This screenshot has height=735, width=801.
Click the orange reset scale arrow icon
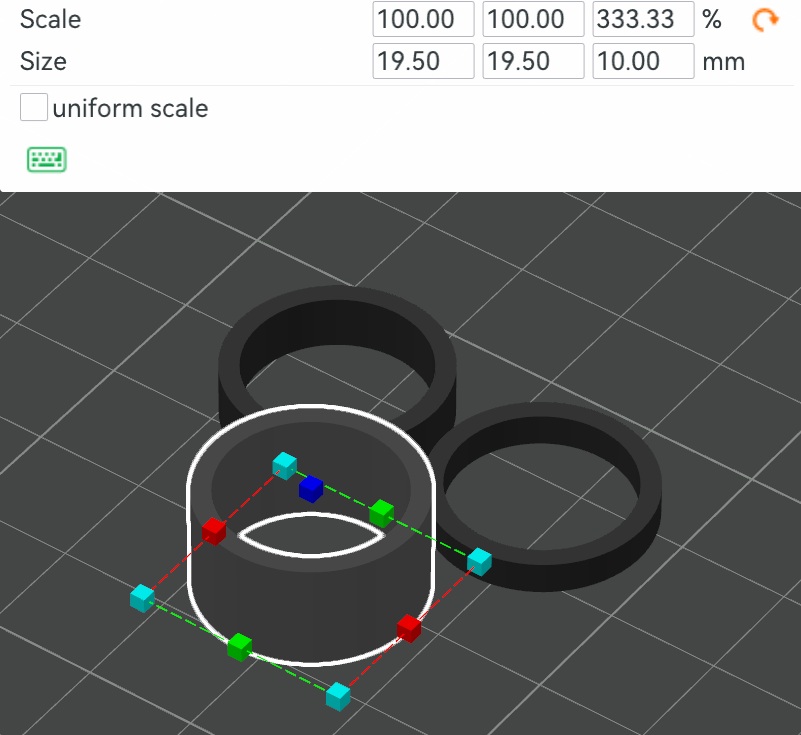765,20
